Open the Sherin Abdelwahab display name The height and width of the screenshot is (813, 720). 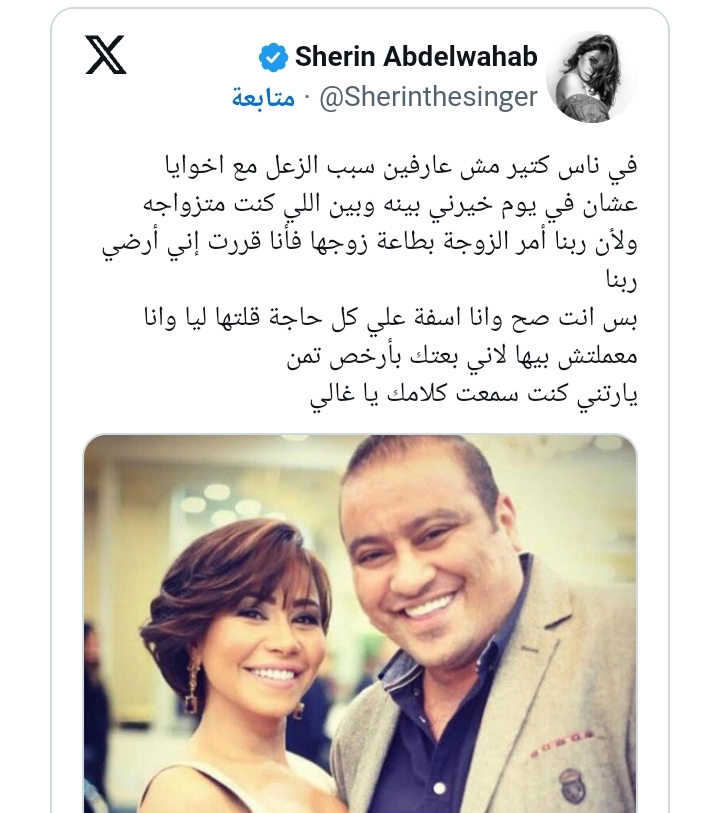pyautogui.click(x=416, y=57)
